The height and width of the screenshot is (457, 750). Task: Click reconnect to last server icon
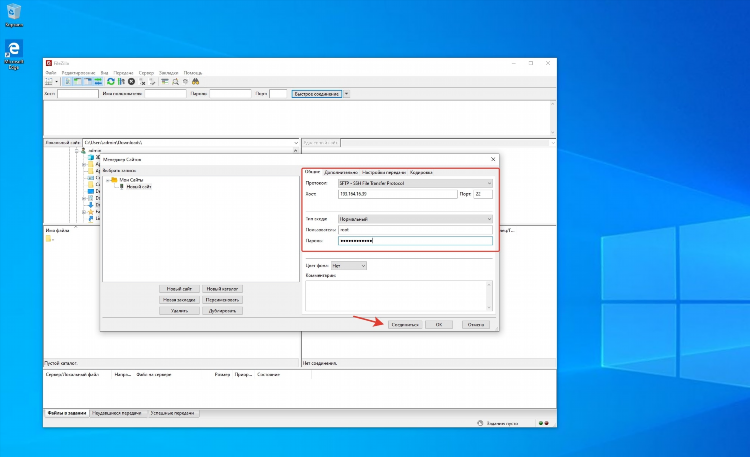tap(153, 82)
